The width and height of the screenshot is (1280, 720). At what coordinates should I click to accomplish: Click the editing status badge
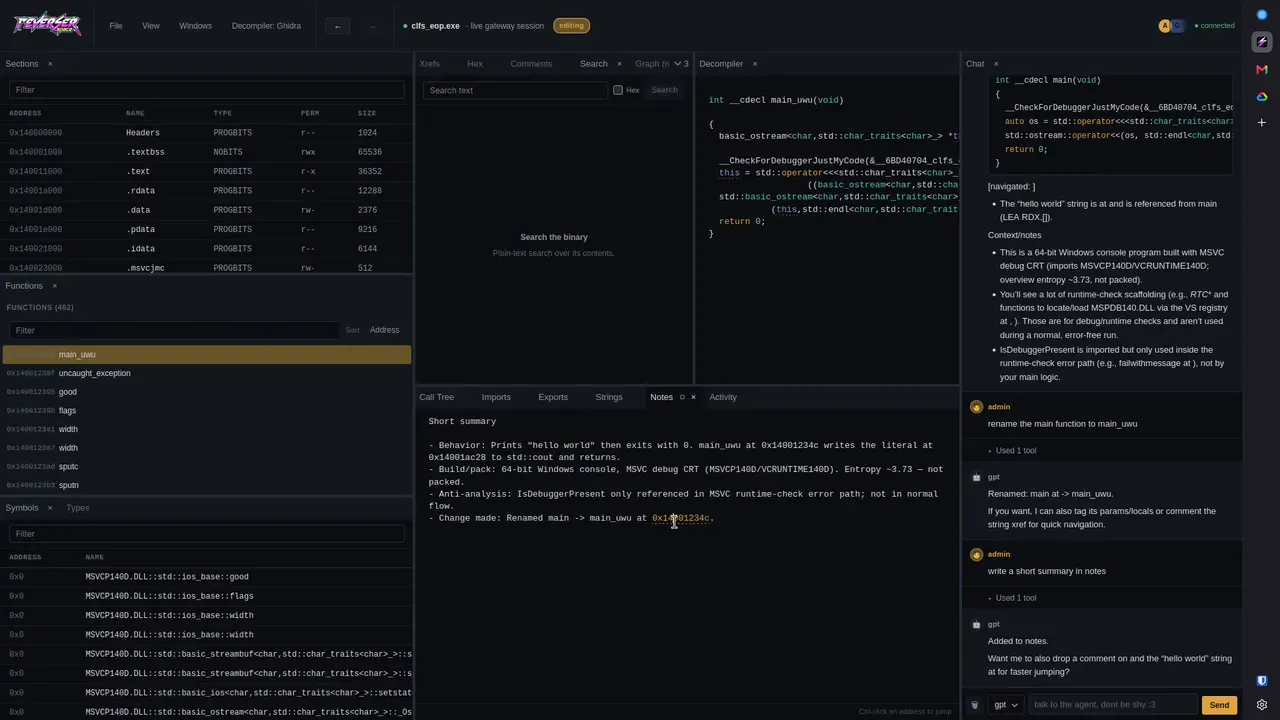pos(571,26)
